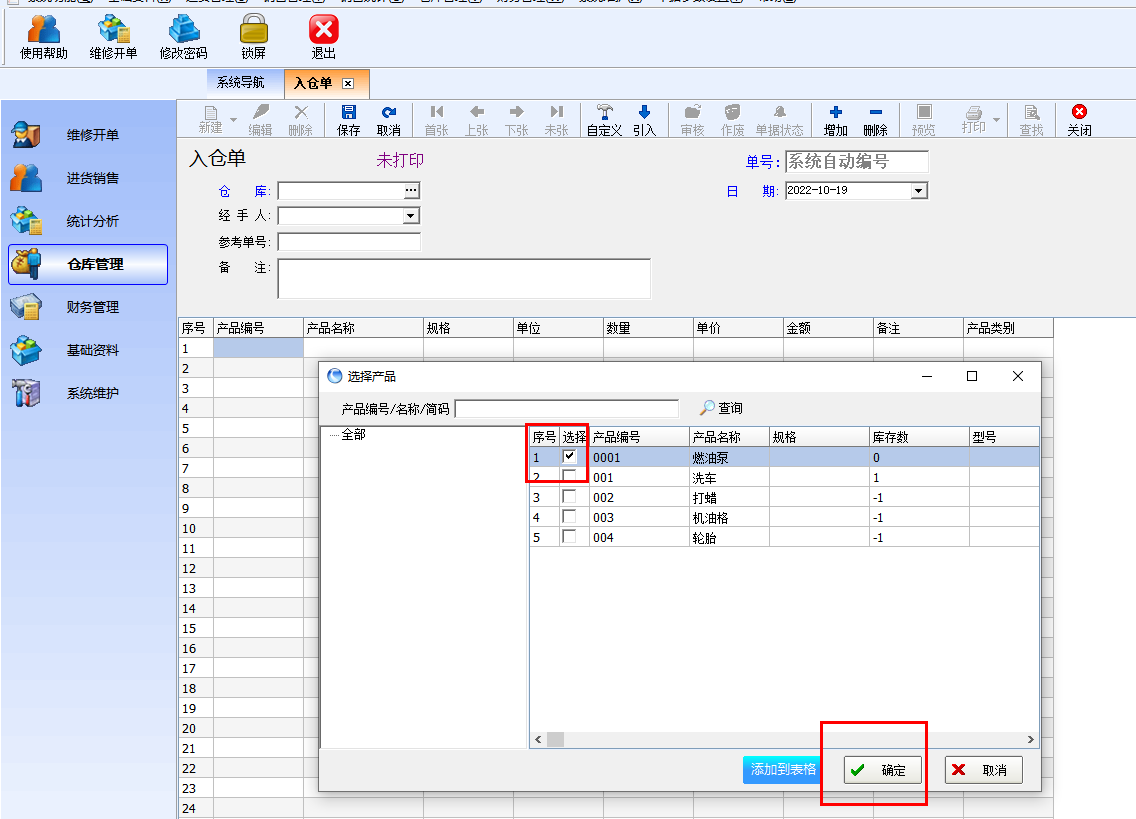Focus the 产品编号/名称/简码 search field
This screenshot has width=1136, height=819.
[567, 409]
